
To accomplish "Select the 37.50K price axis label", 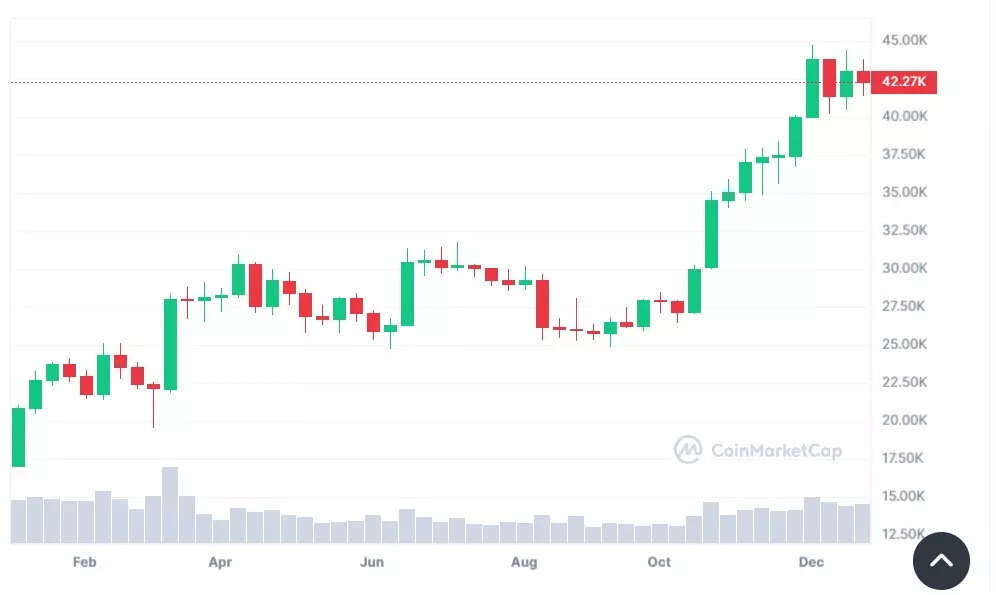I will coord(904,154).
